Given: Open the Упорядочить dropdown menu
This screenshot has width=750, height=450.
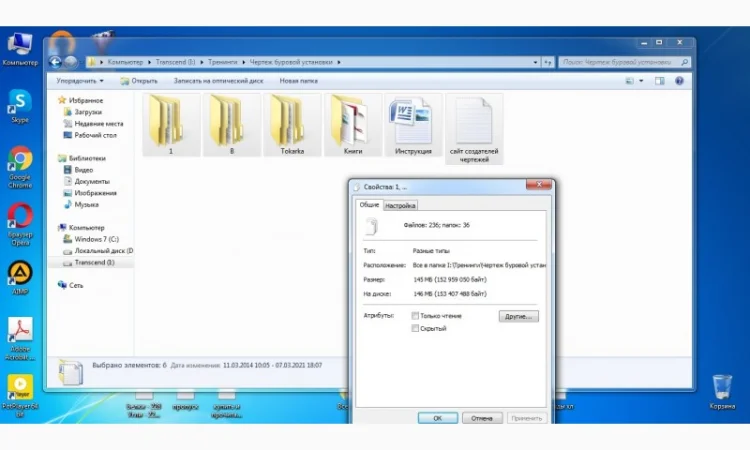Looking at the screenshot, I should [80, 80].
